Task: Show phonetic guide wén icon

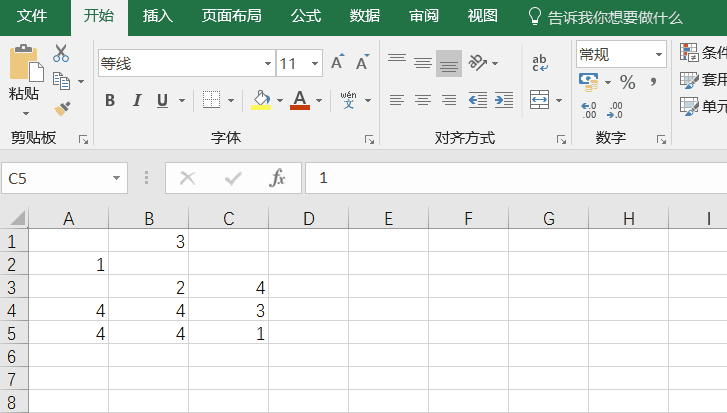Action: (348, 100)
